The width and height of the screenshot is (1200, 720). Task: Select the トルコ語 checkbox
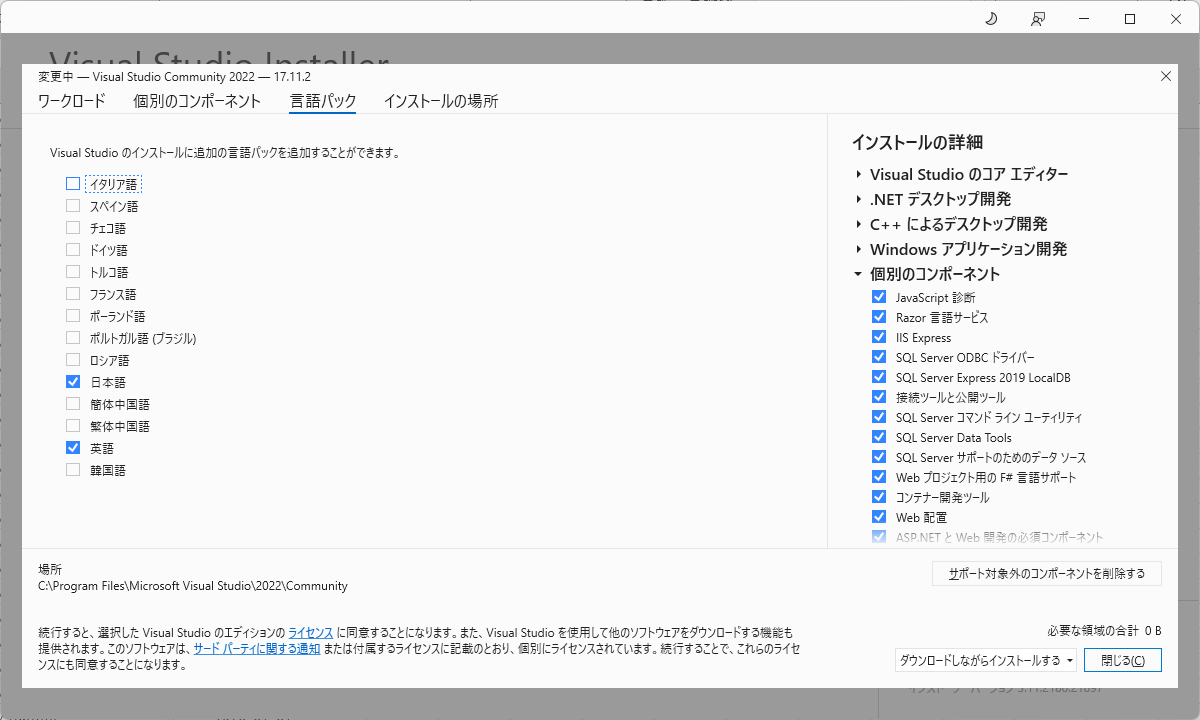(73, 272)
